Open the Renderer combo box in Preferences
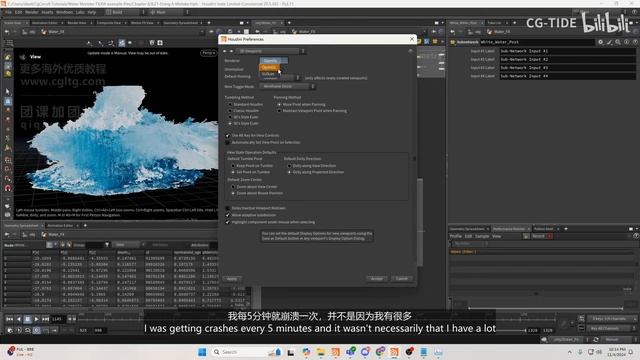This screenshot has height=360, width=640. [x=273, y=60]
